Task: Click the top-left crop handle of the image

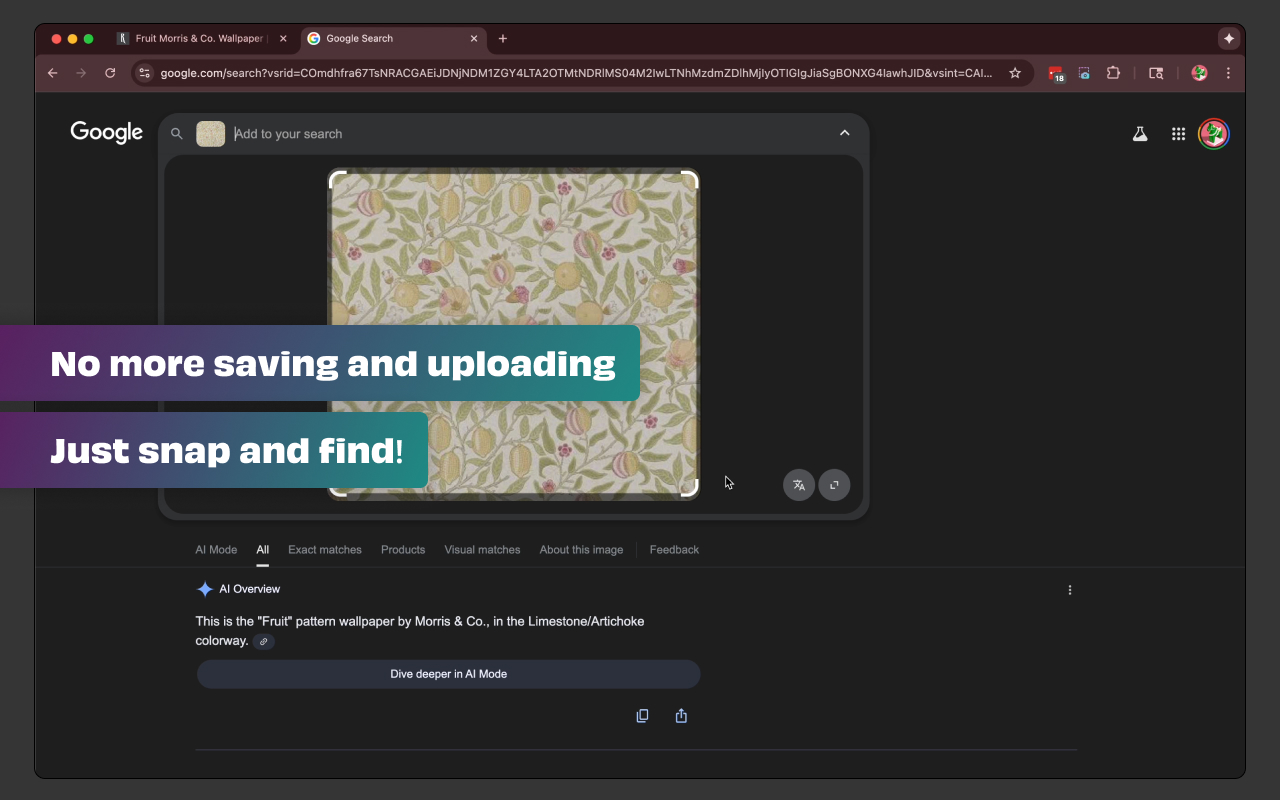Action: coord(336,178)
